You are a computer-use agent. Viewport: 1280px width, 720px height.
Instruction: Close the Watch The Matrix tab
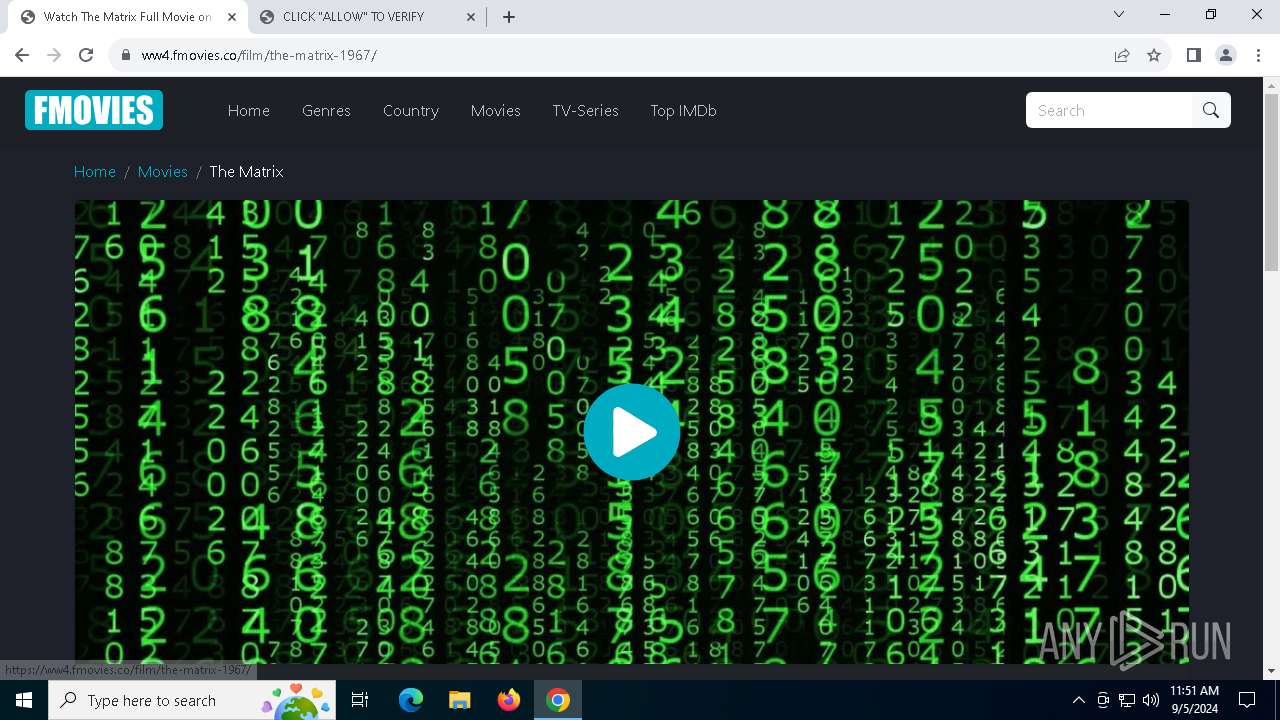232,17
